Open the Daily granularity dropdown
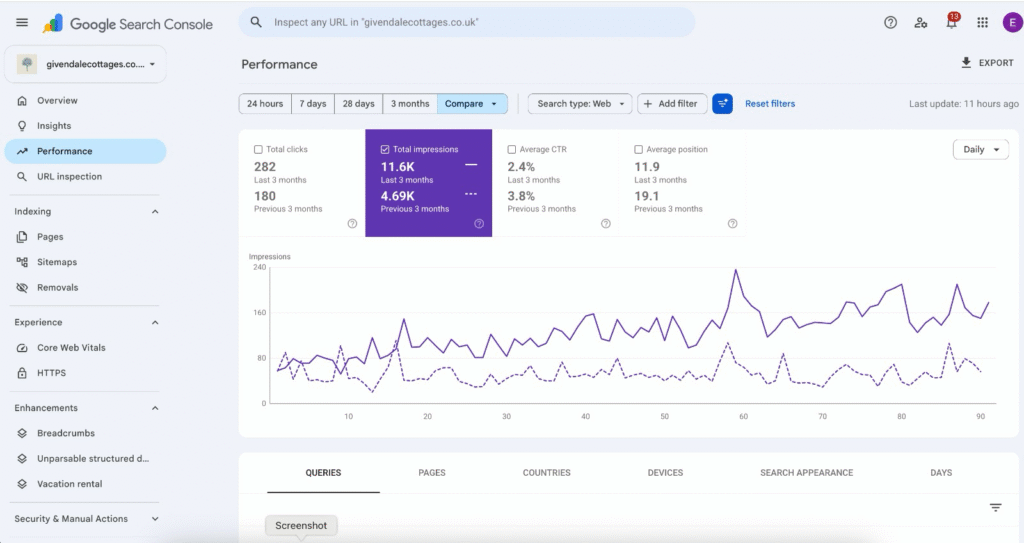The height and width of the screenshot is (543, 1024). [981, 150]
